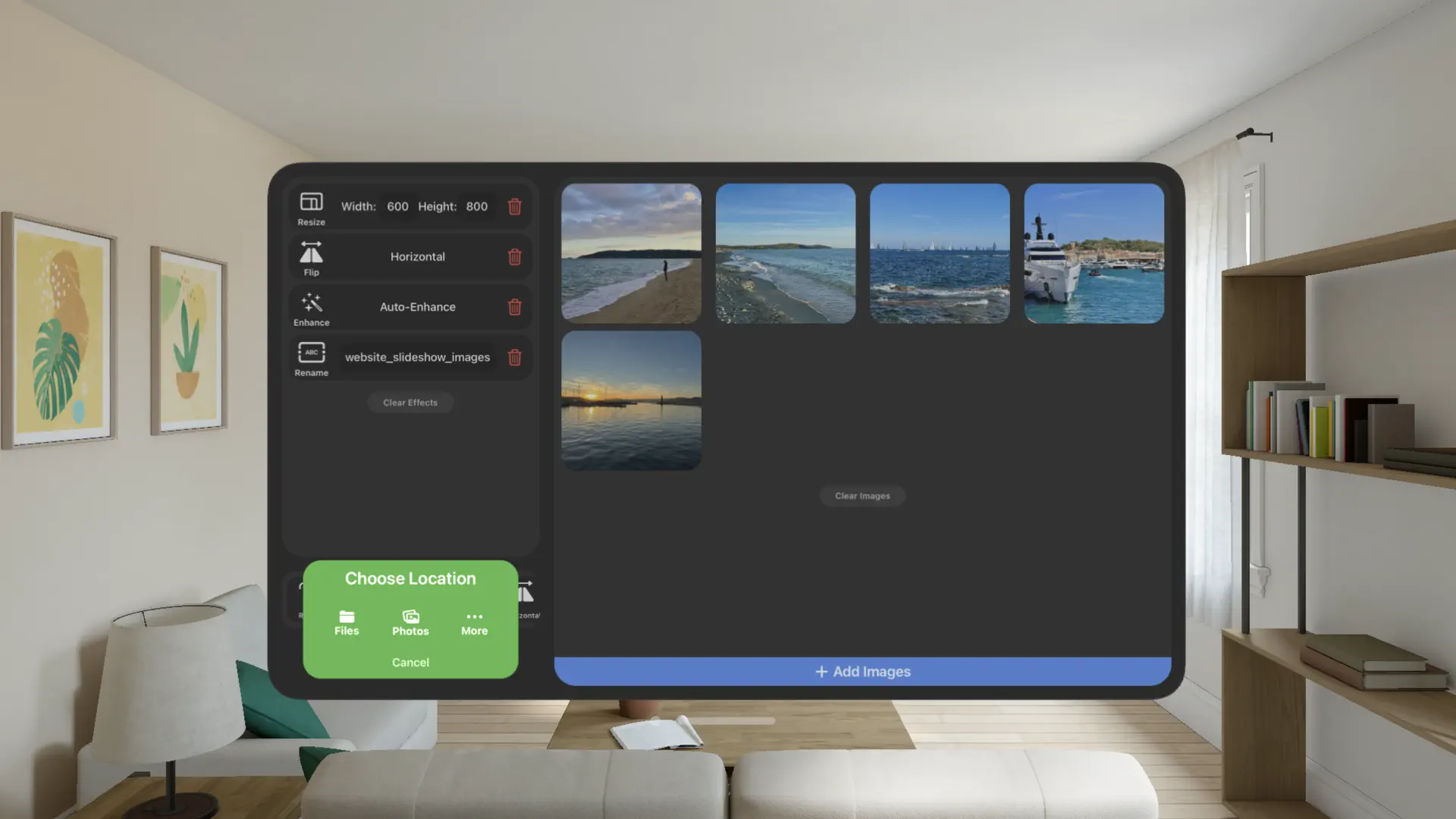The height and width of the screenshot is (819, 1456).
Task: Remove the website_slideshow_images rename effect
Action: [x=515, y=357]
